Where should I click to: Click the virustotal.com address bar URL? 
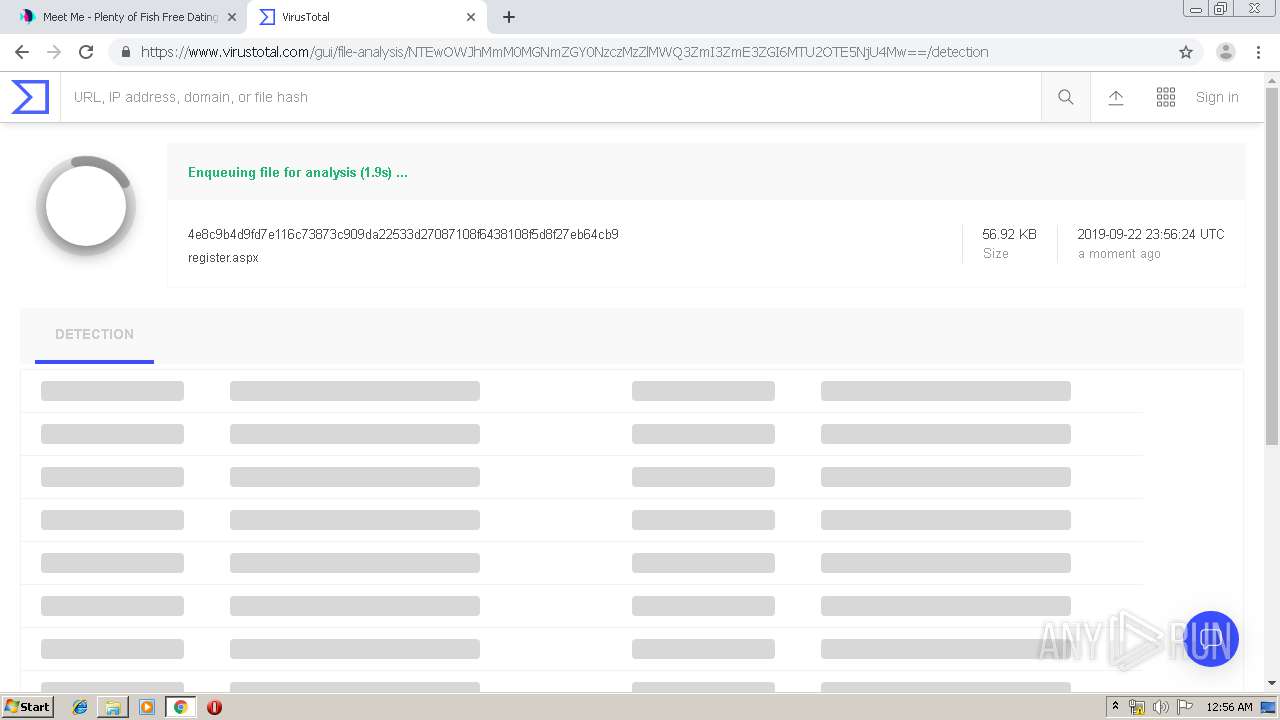click(x=564, y=52)
